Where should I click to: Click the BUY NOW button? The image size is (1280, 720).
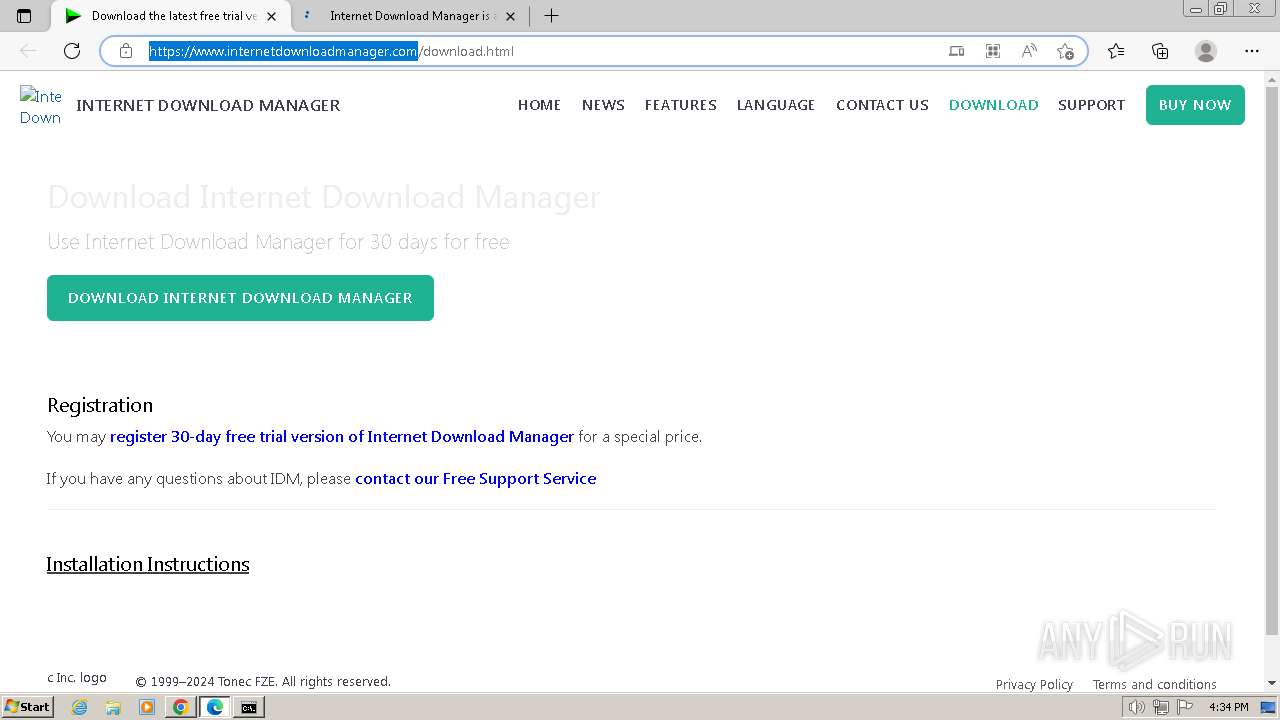(1195, 105)
